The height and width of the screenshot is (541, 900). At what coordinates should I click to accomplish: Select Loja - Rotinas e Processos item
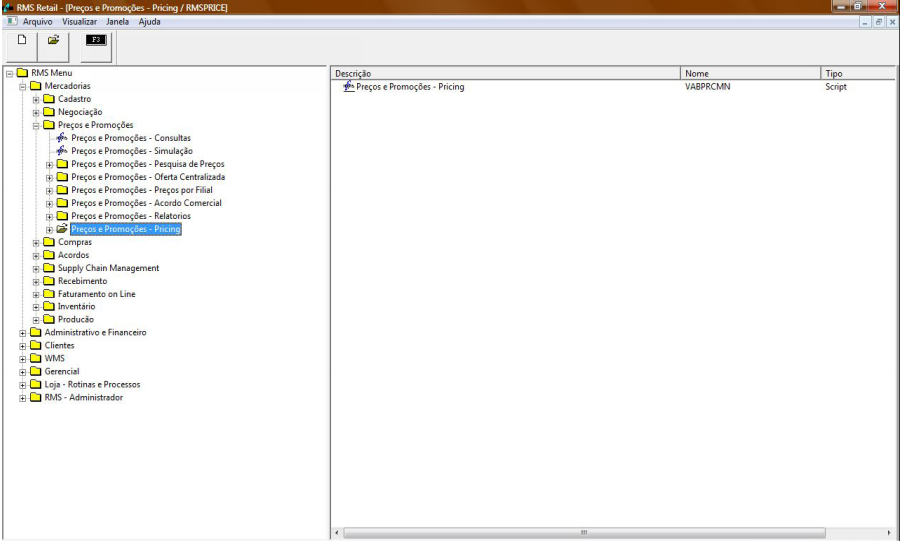[x=92, y=384]
